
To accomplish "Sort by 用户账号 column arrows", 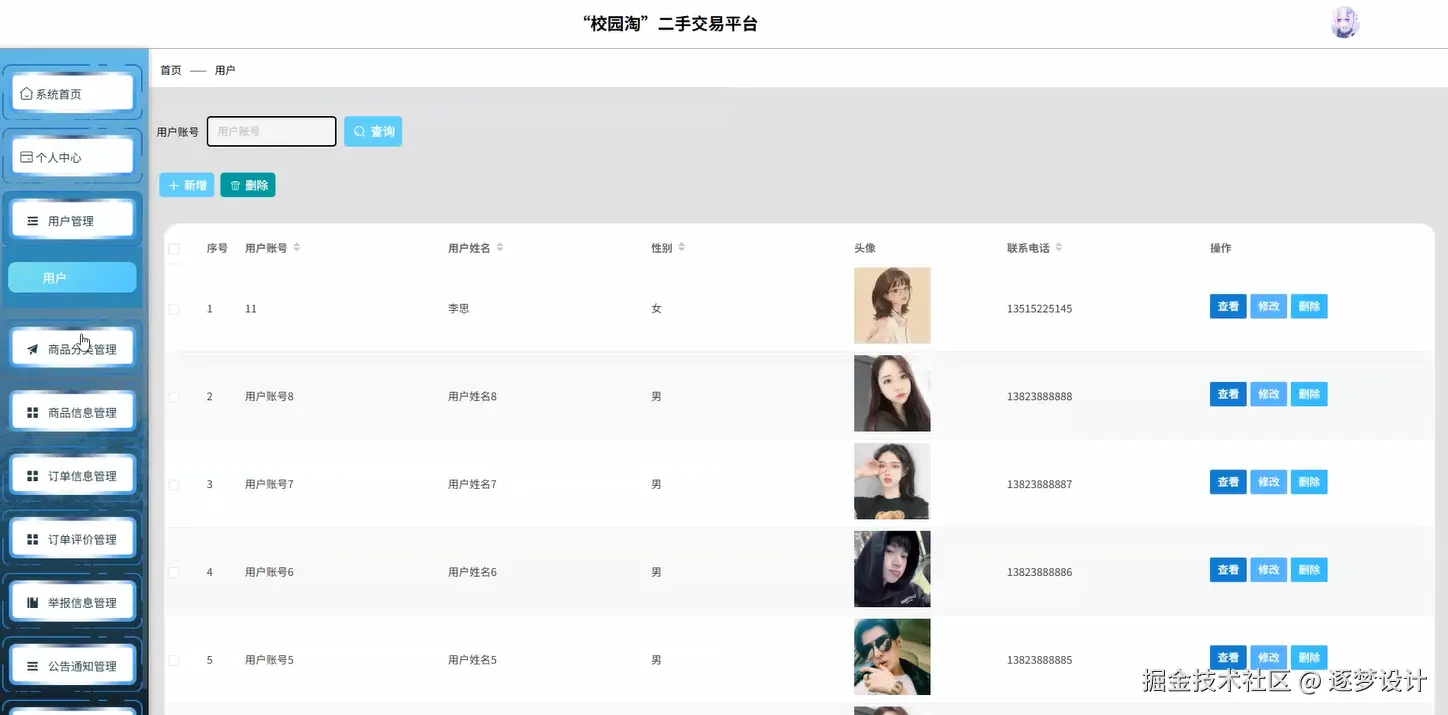I will pyautogui.click(x=297, y=247).
